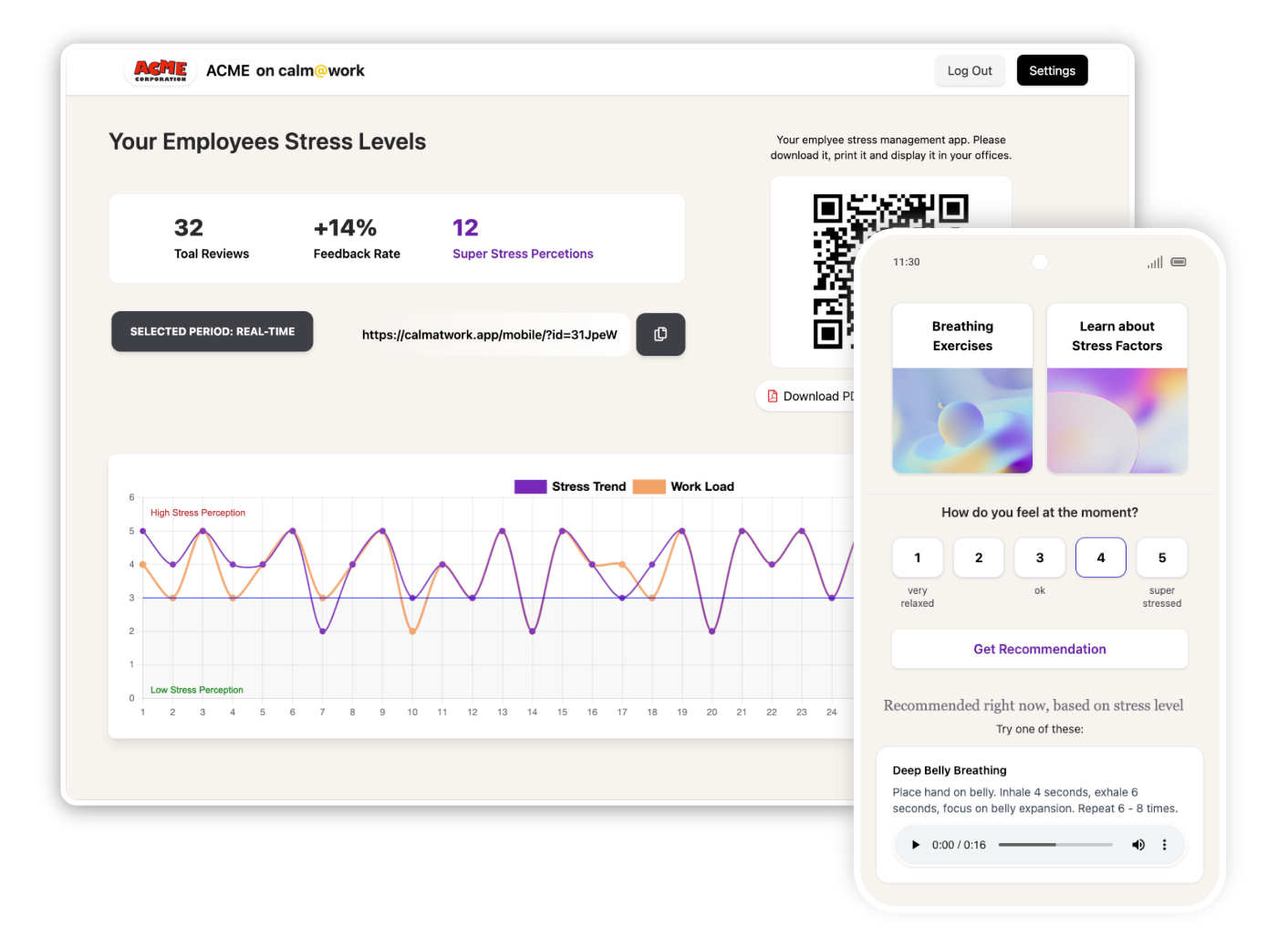This screenshot has height=938, width=1288.
Task: Select stress level 1, very relaxed
Action: click(x=917, y=558)
